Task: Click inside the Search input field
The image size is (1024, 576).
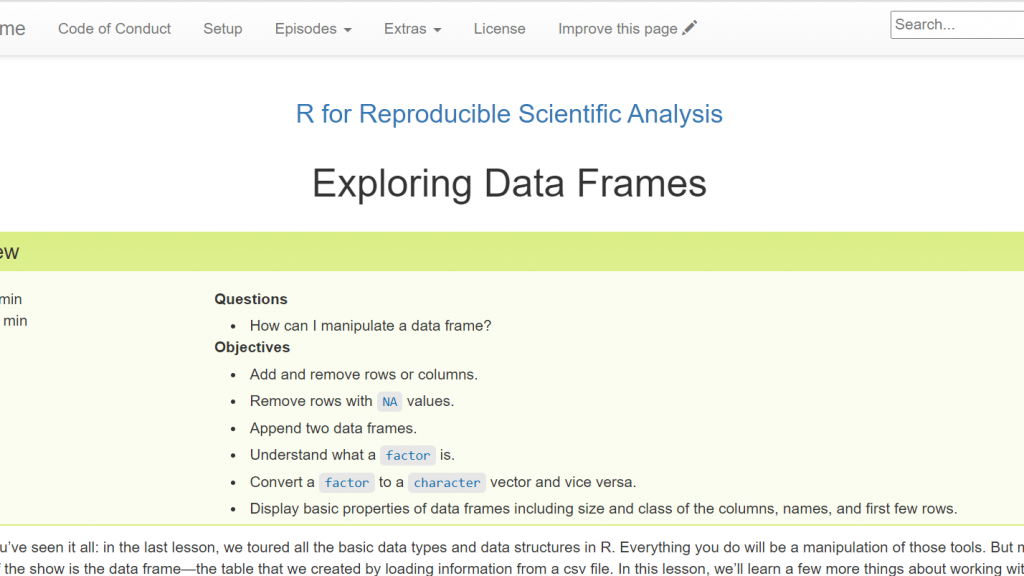Action: [x=957, y=25]
